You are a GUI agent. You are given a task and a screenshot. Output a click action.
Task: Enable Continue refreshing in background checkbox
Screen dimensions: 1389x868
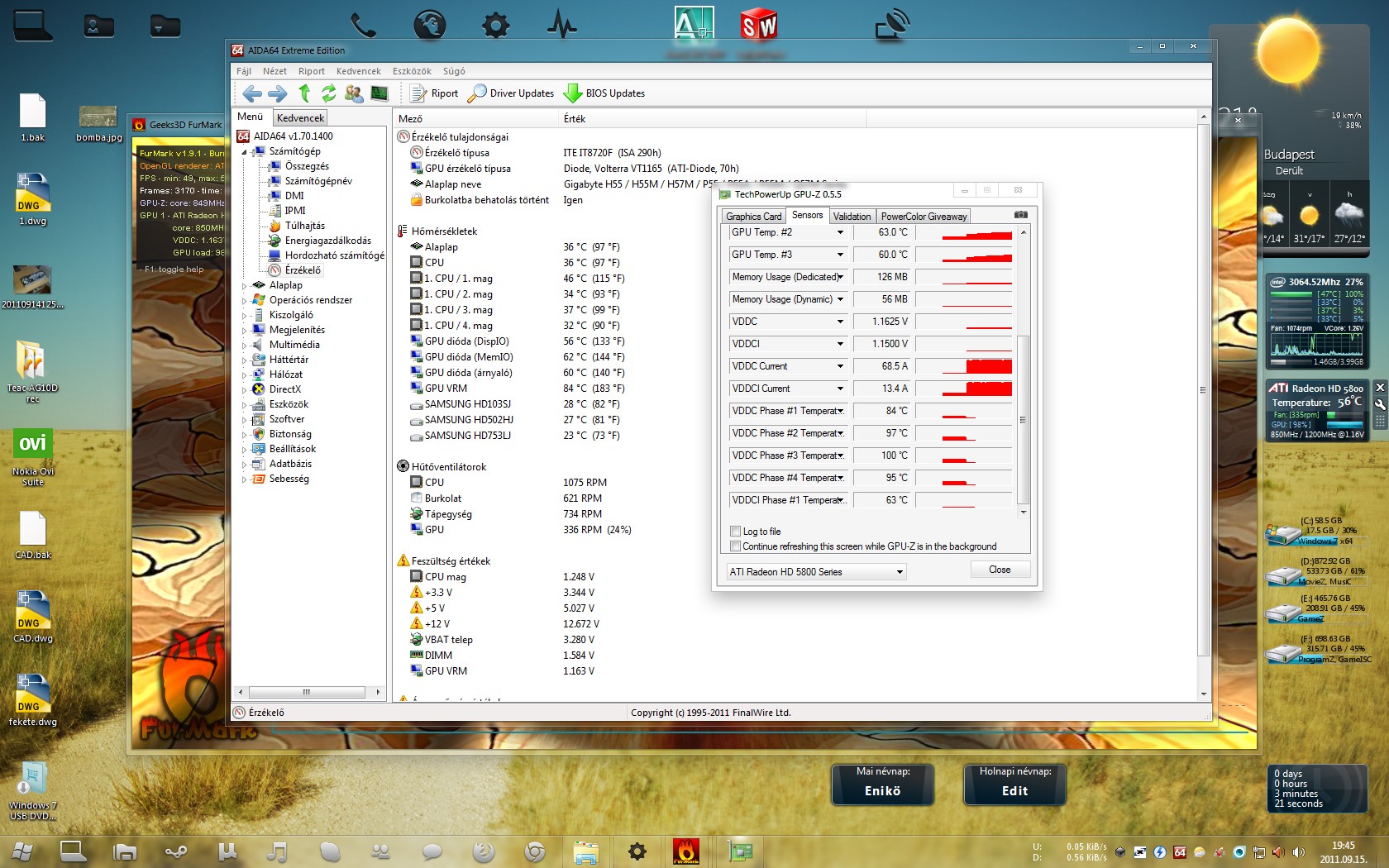point(735,546)
